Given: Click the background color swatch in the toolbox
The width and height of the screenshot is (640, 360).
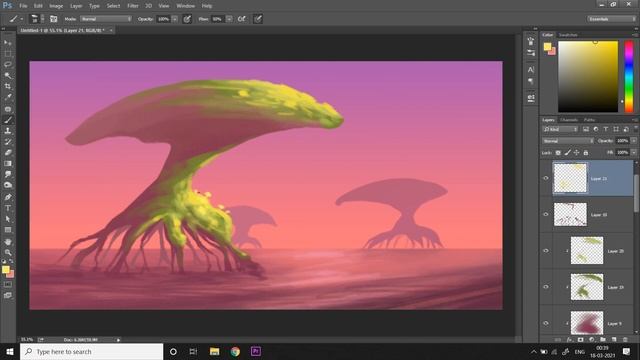Looking at the screenshot, I should click(10, 274).
